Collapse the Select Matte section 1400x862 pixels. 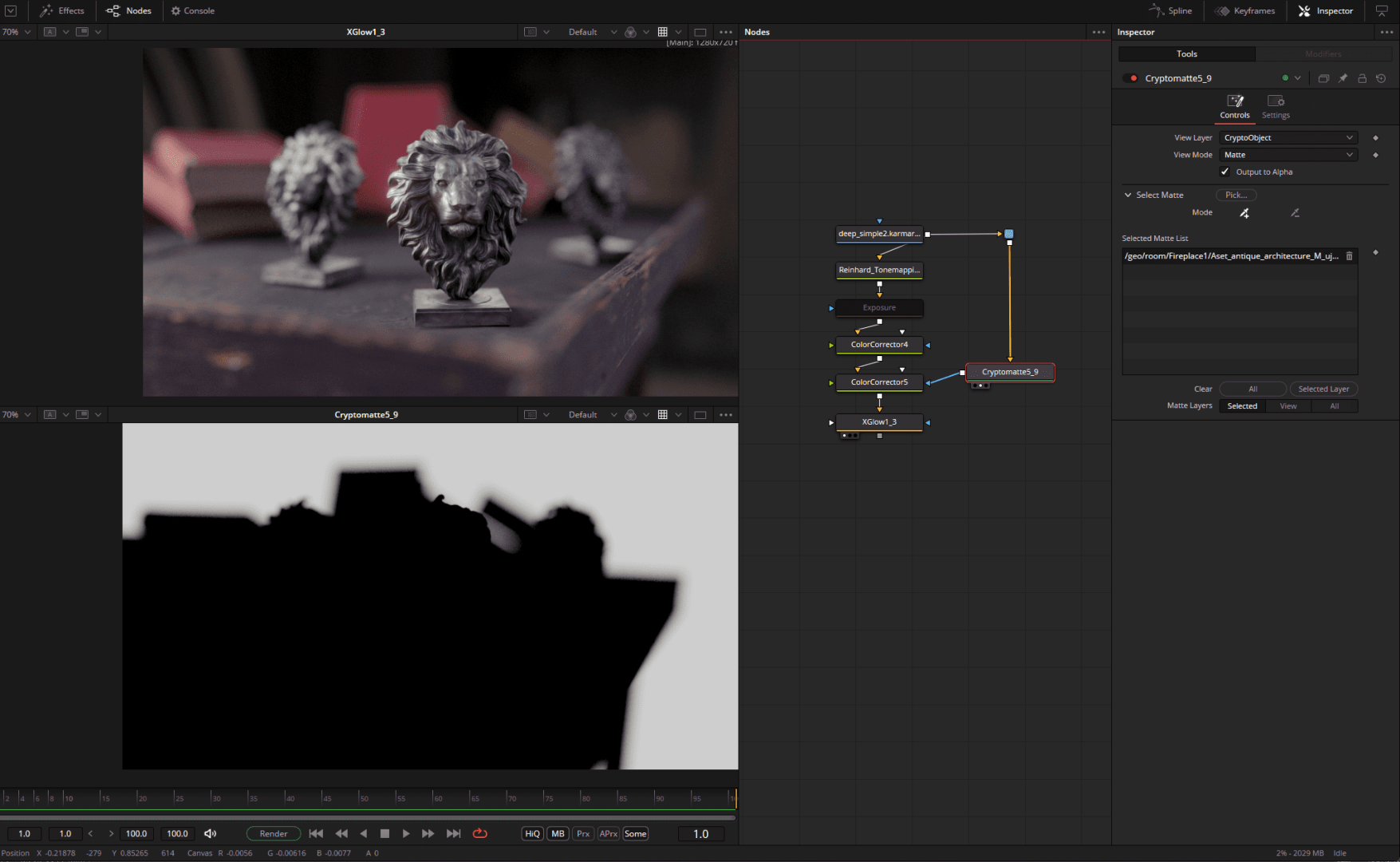1127,195
